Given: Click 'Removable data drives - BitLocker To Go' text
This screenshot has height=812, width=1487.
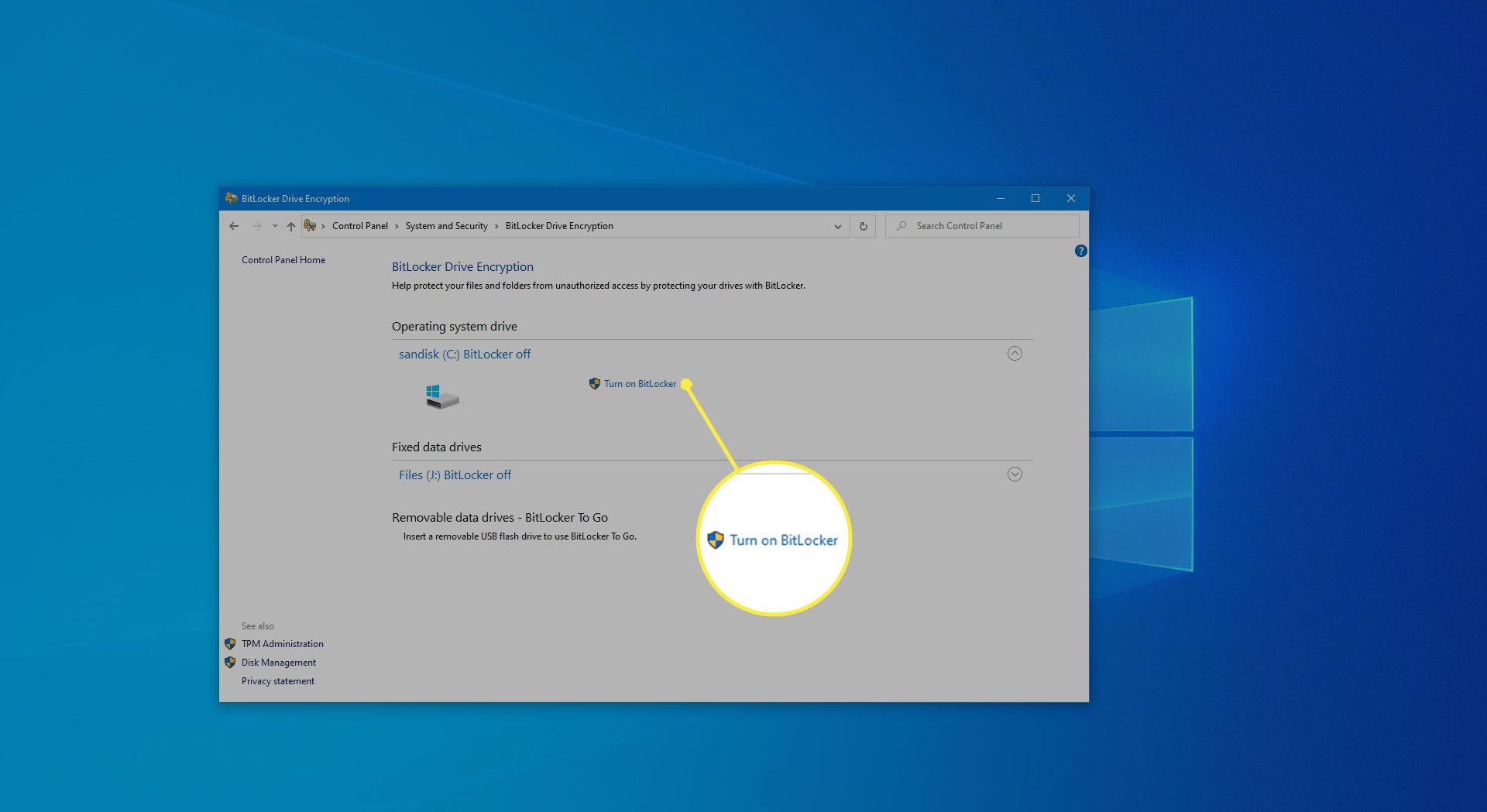Looking at the screenshot, I should pos(500,518).
